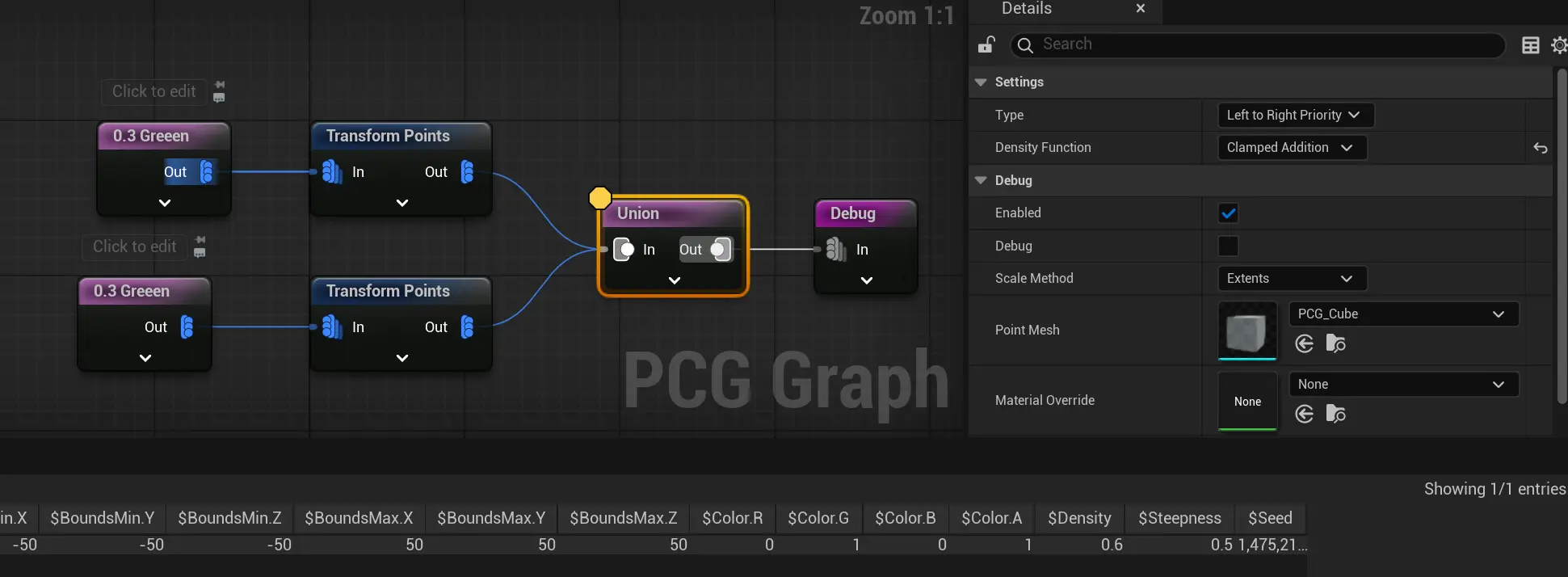Reset Density Function to default arrow
Image resolution: width=1568 pixels, height=577 pixels.
pos(1541,148)
